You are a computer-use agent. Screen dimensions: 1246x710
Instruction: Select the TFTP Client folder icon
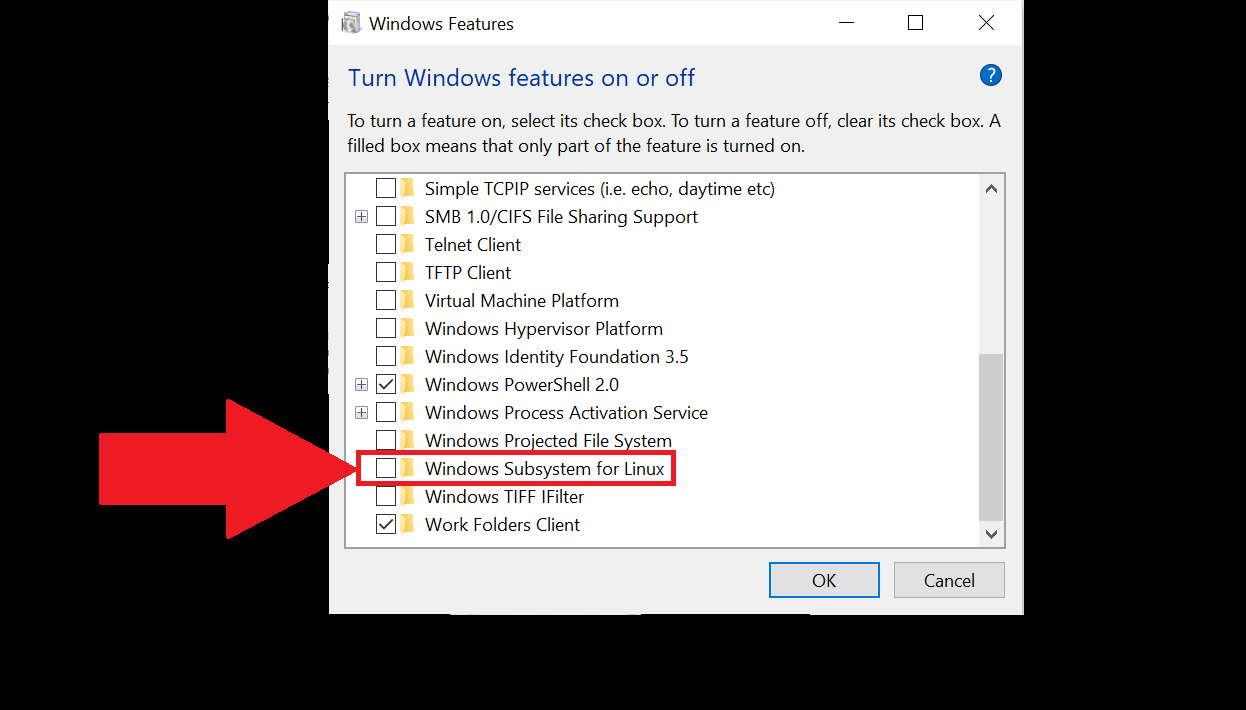coord(408,273)
